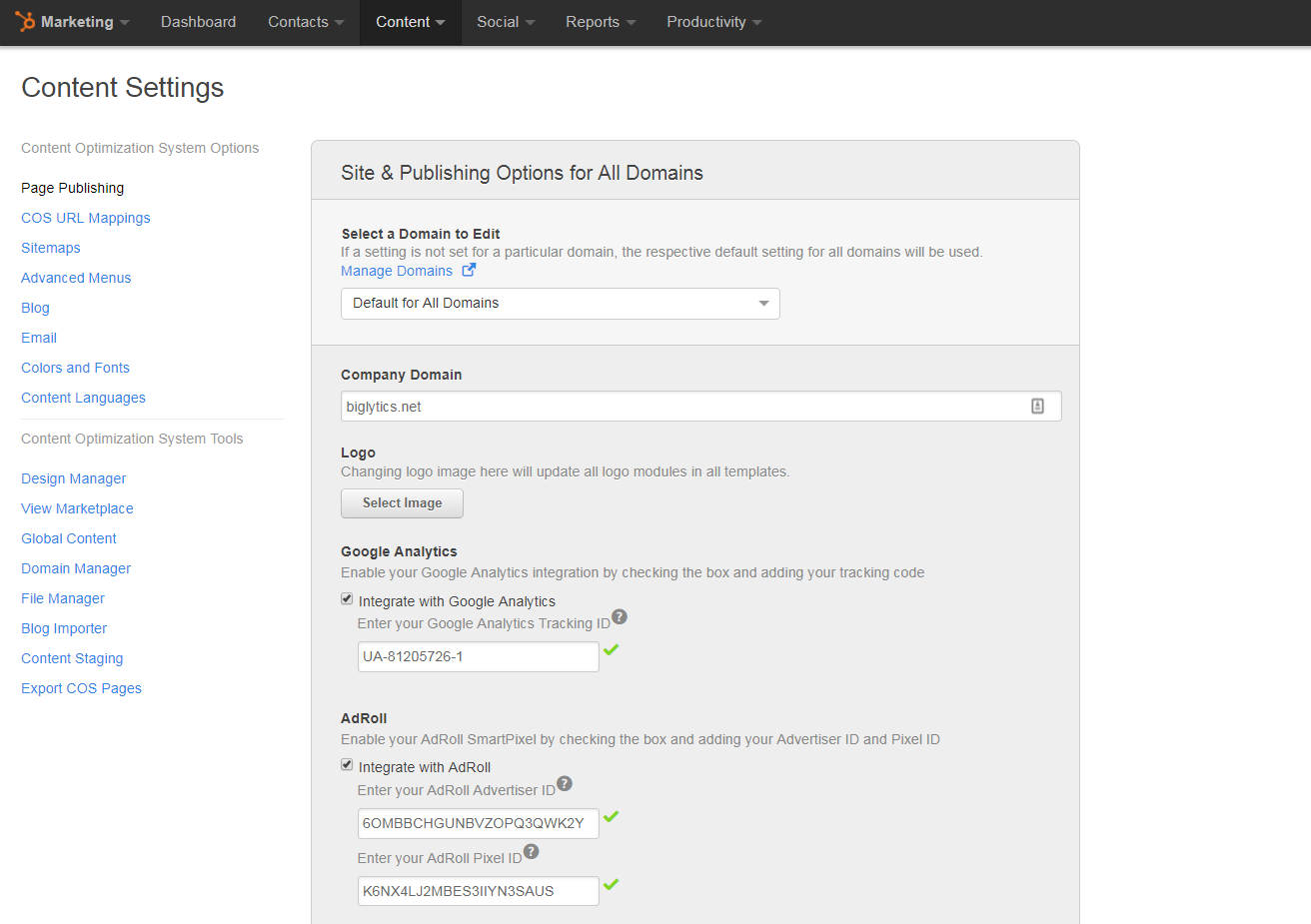1311x924 pixels.
Task: Click green checkmark next to AdRoll Pixel ID
Action: point(612,884)
